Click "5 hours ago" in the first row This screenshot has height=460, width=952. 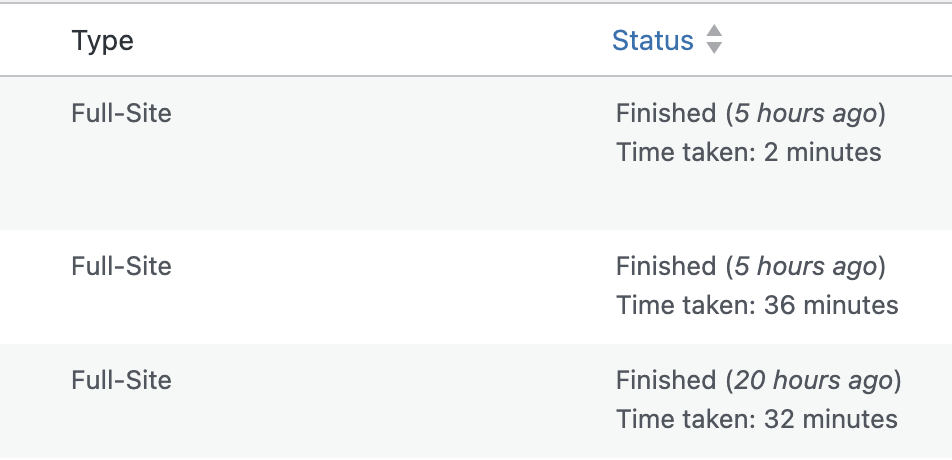(x=805, y=113)
